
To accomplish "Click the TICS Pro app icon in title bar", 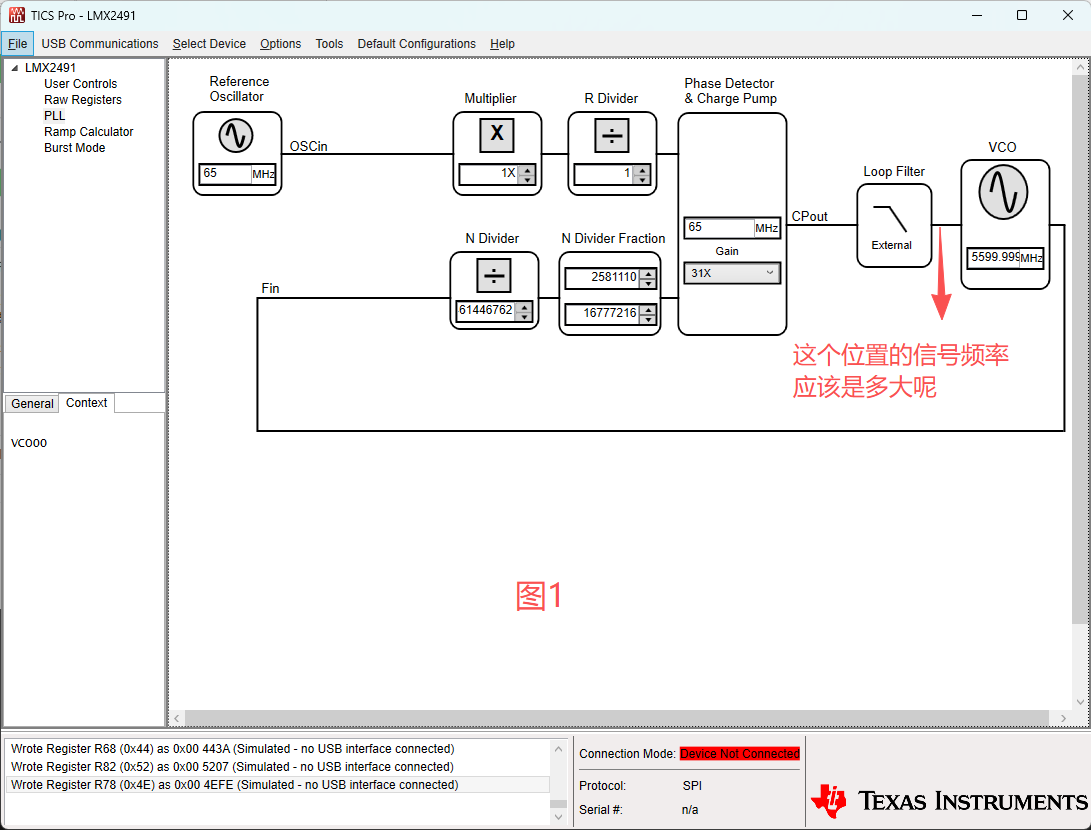I will pyautogui.click(x=17, y=15).
